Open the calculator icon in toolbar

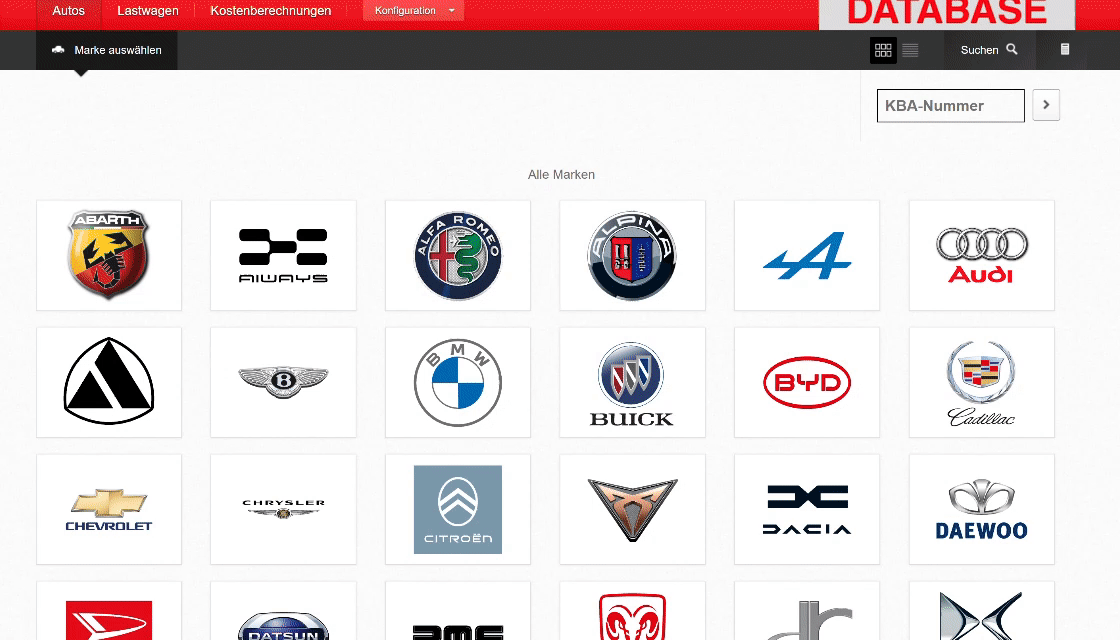pos(1064,49)
